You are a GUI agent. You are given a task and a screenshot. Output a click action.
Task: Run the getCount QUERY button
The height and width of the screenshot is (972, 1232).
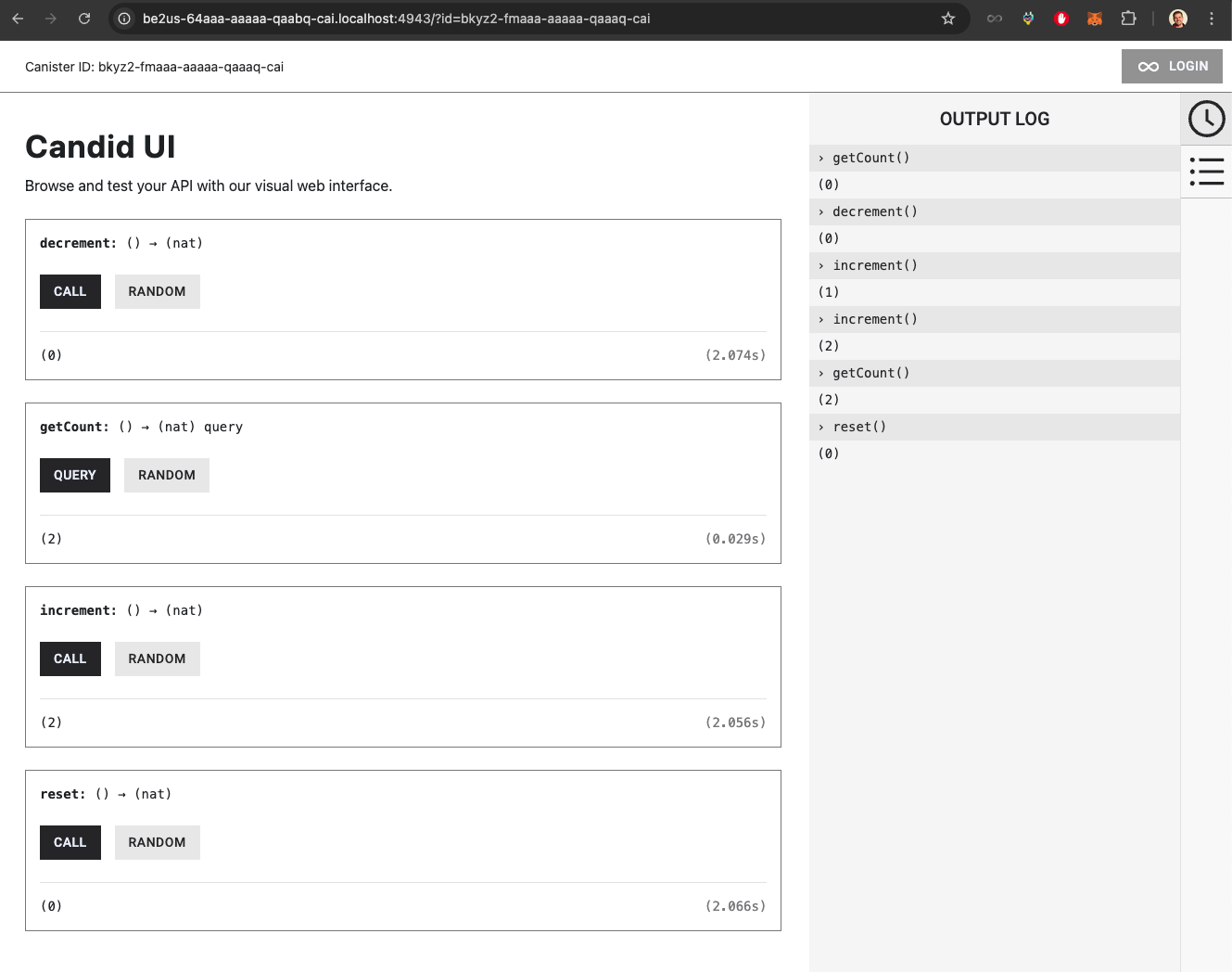[74, 475]
